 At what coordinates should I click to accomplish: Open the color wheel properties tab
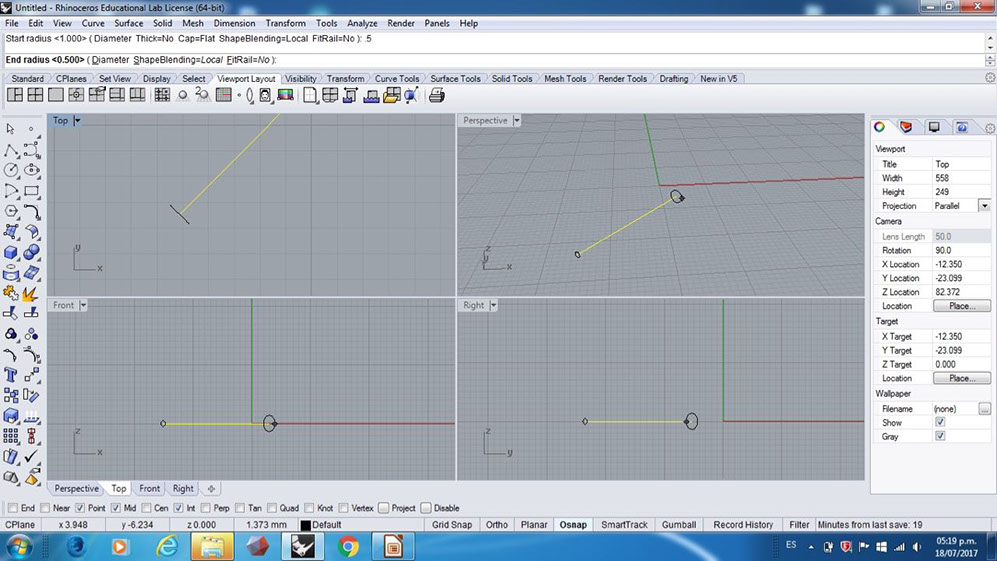tap(879, 127)
